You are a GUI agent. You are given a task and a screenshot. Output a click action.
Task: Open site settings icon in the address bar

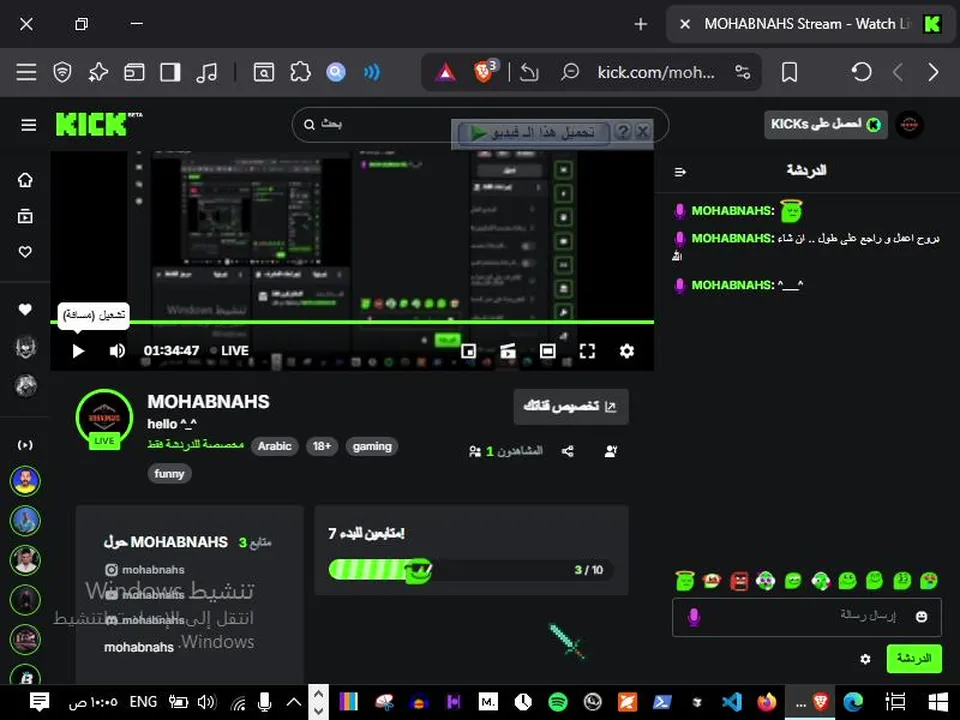(743, 72)
